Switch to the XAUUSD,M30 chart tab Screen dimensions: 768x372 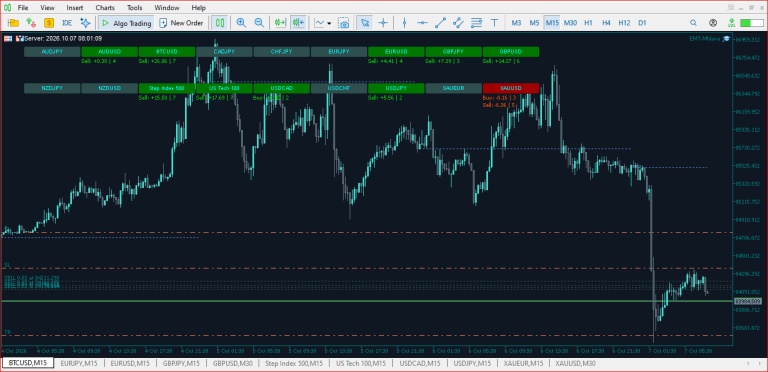coord(576,363)
